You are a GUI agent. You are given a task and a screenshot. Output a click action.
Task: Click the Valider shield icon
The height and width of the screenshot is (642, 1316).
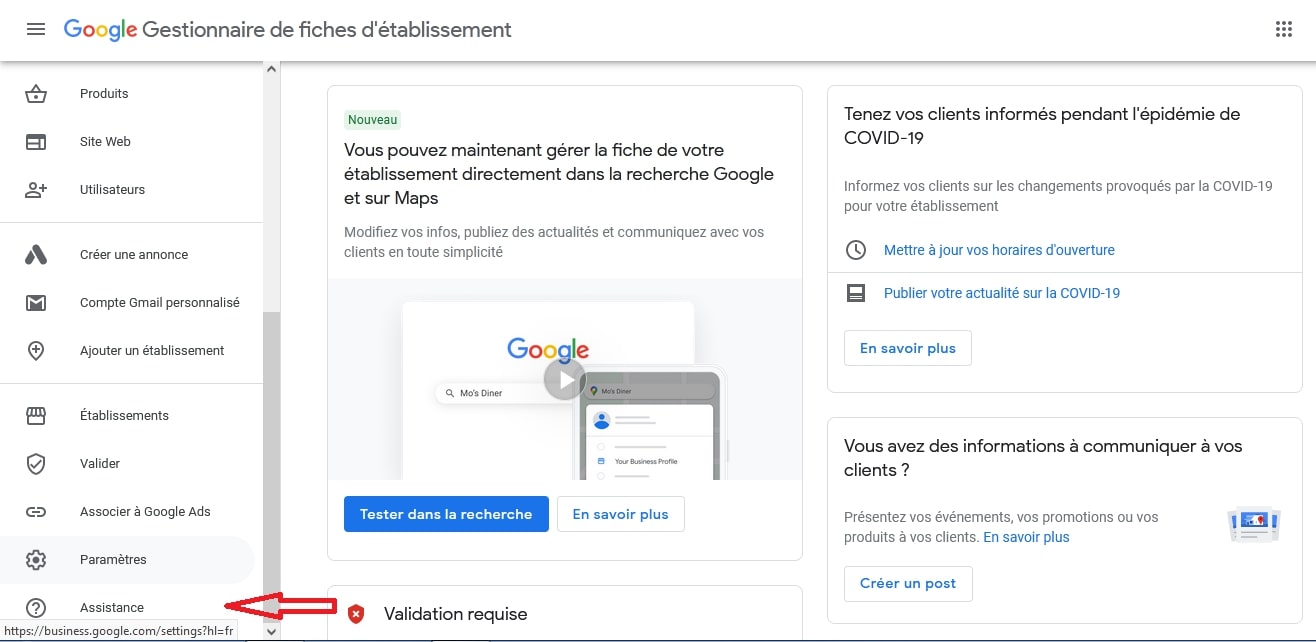click(x=36, y=464)
